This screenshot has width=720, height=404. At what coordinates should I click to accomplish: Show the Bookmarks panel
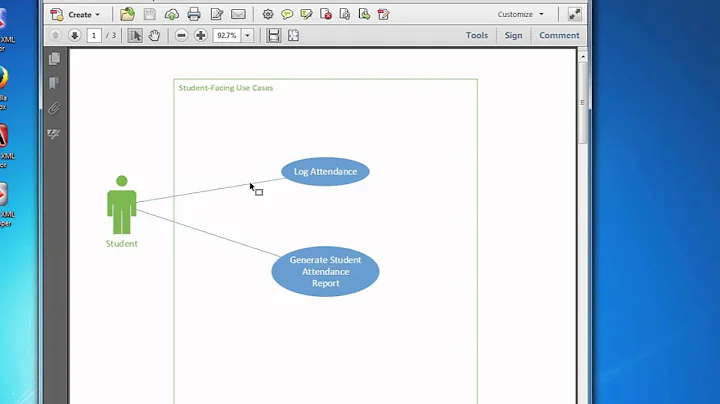coord(54,83)
